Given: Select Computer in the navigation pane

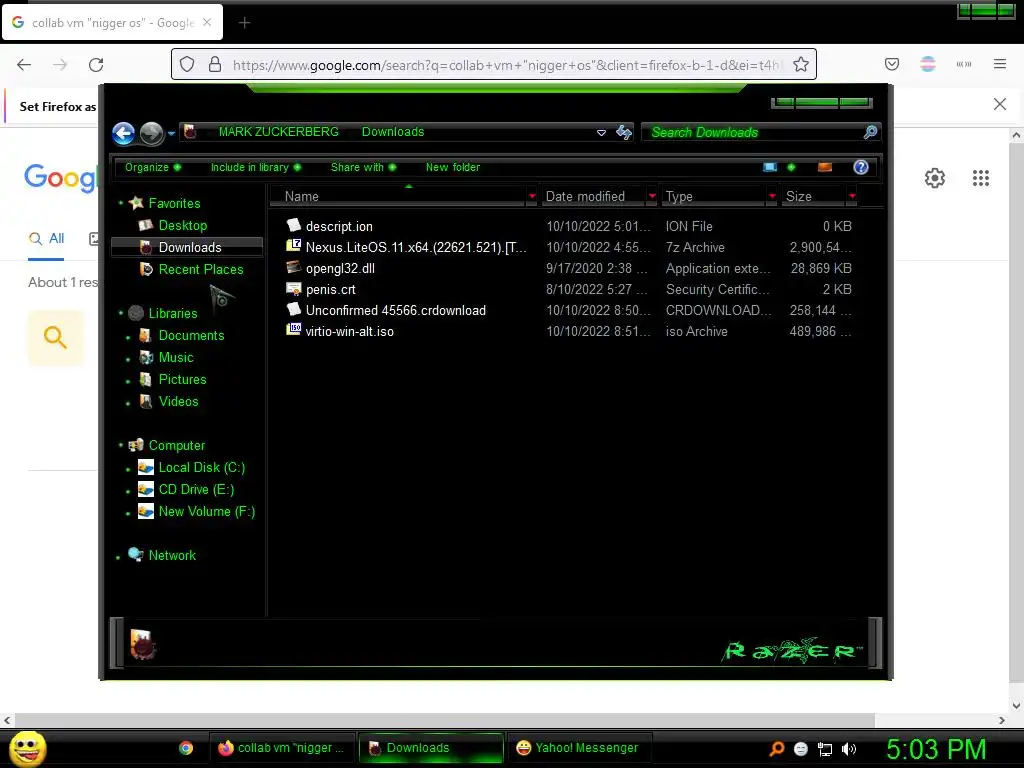Looking at the screenshot, I should click(176, 445).
